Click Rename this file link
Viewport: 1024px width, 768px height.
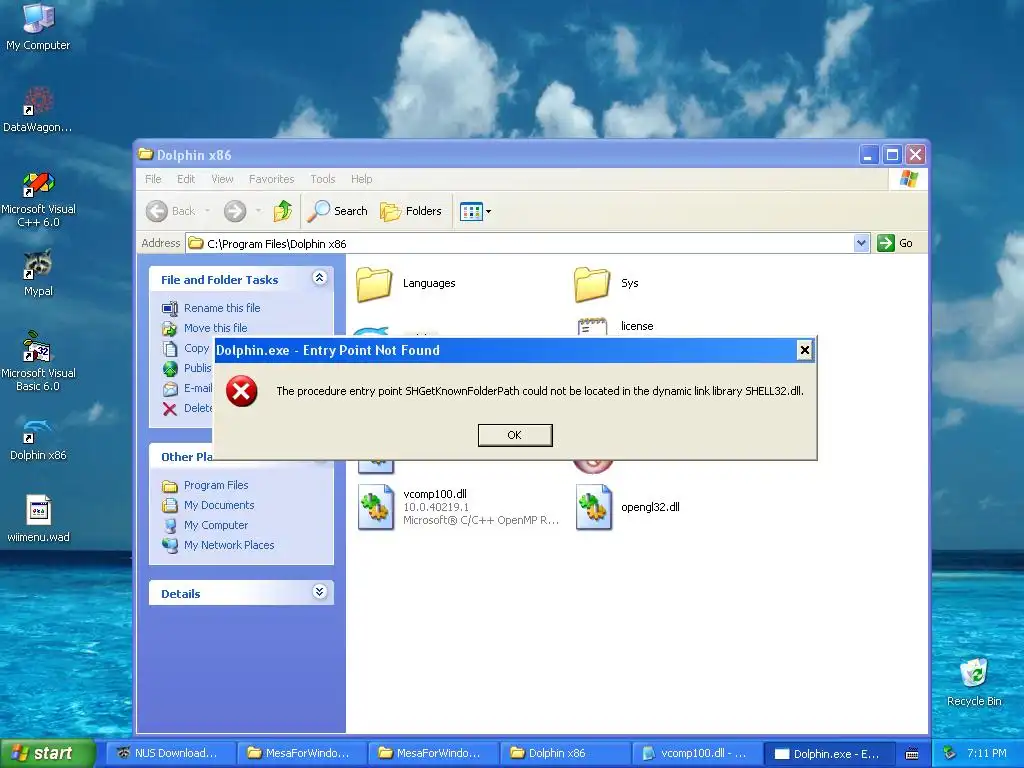click(x=222, y=308)
